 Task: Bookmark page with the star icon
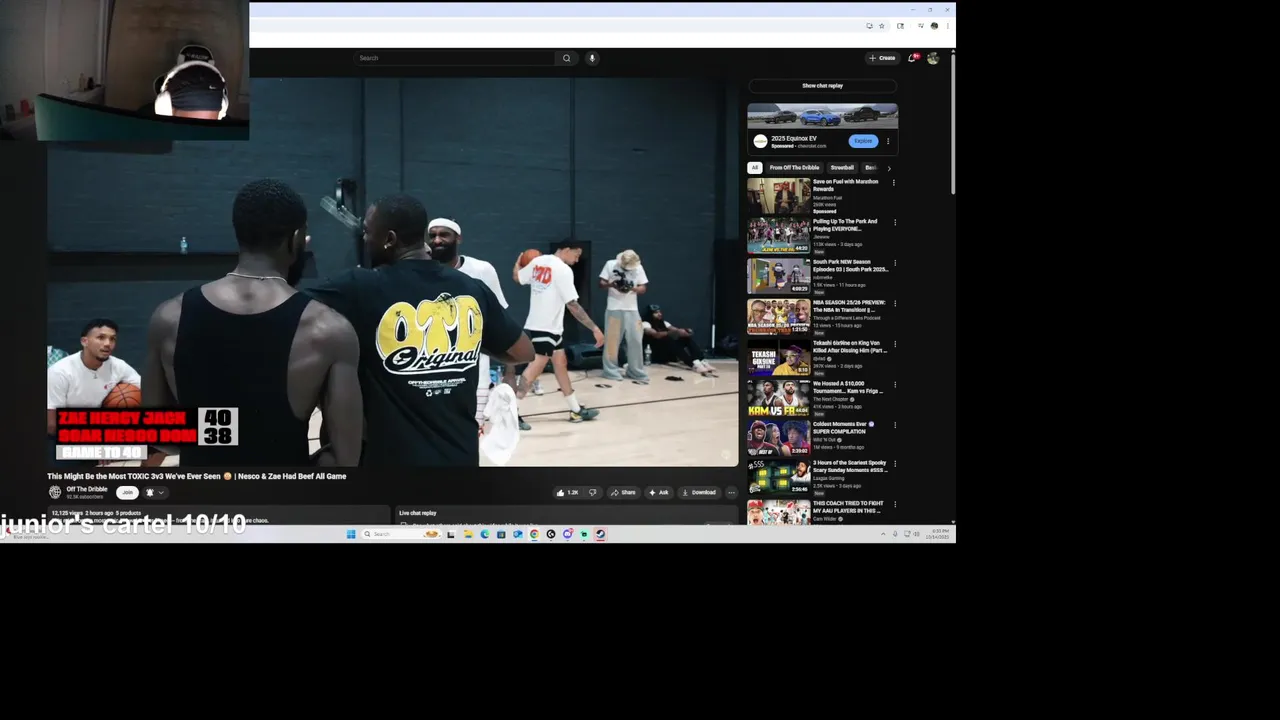tap(881, 26)
